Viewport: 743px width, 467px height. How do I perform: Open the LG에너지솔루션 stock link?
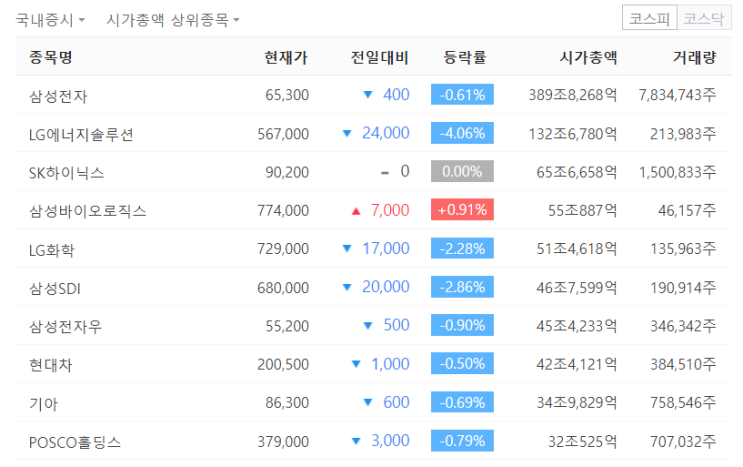[81, 135]
